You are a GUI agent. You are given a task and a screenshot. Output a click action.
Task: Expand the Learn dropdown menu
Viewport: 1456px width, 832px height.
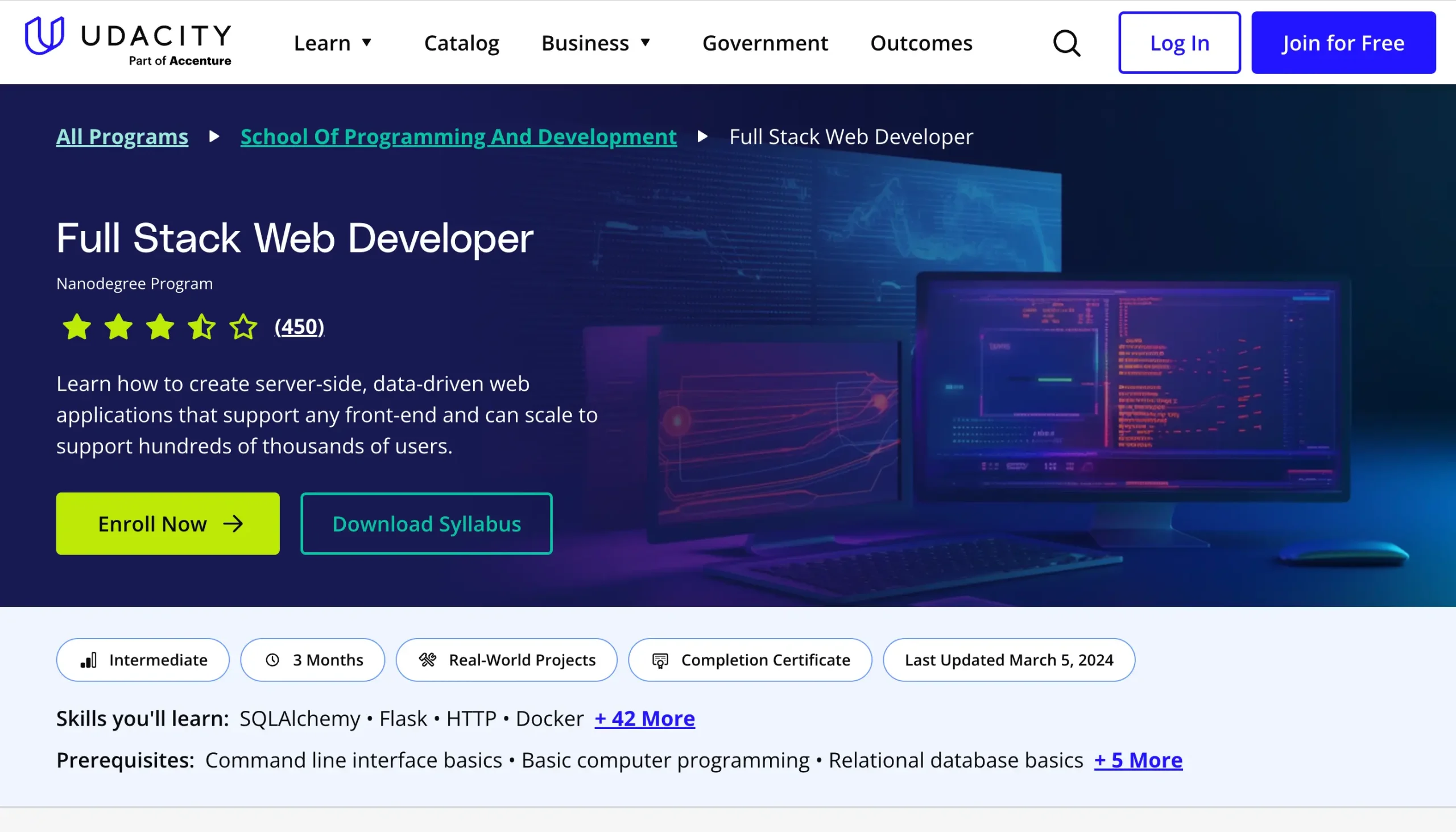click(333, 43)
